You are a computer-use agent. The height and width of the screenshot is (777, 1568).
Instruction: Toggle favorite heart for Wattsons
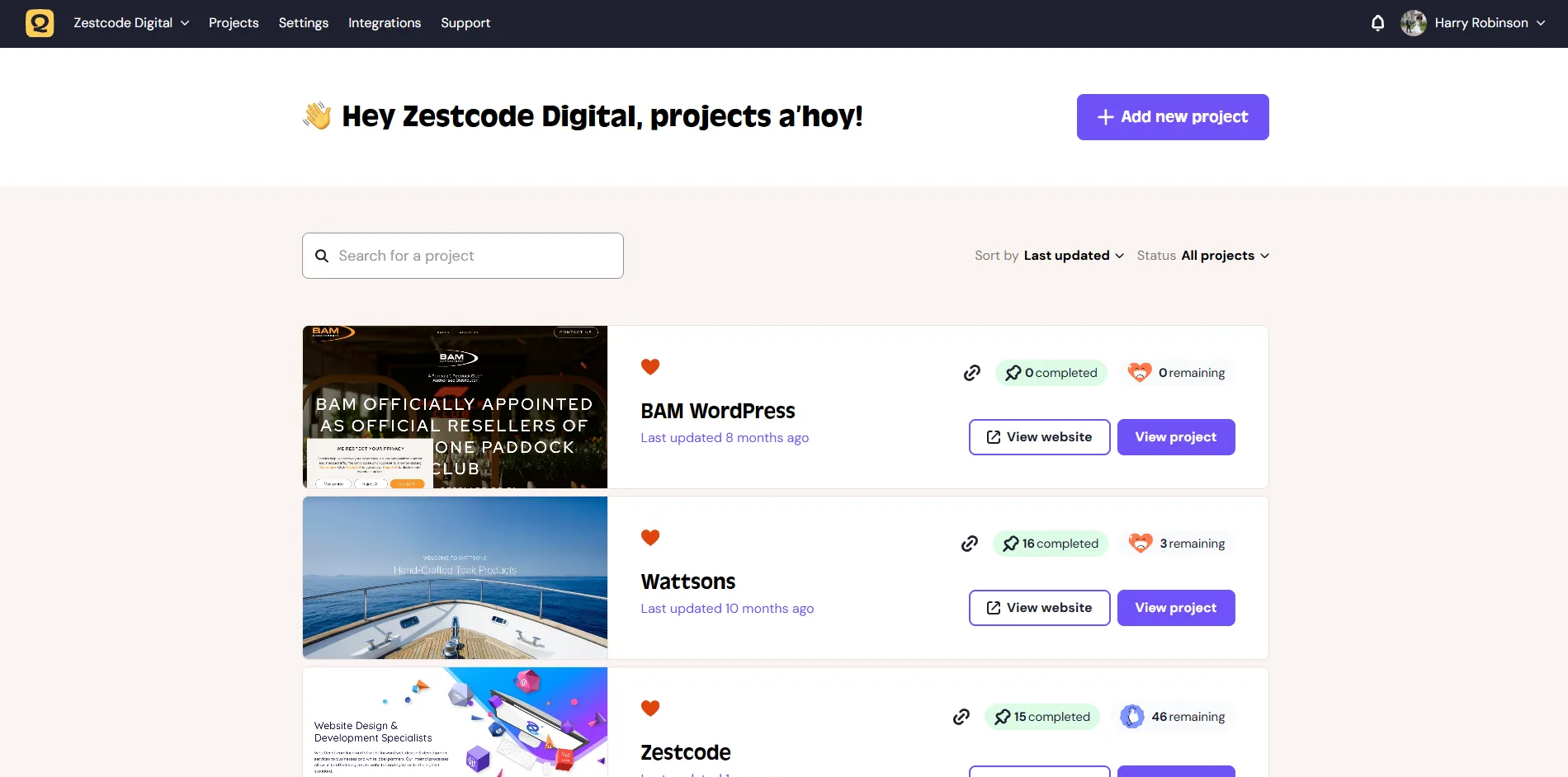[650, 537]
